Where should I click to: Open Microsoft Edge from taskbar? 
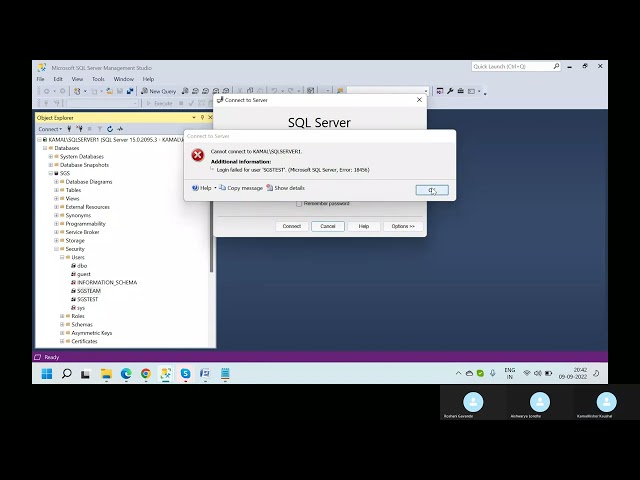tap(126, 373)
